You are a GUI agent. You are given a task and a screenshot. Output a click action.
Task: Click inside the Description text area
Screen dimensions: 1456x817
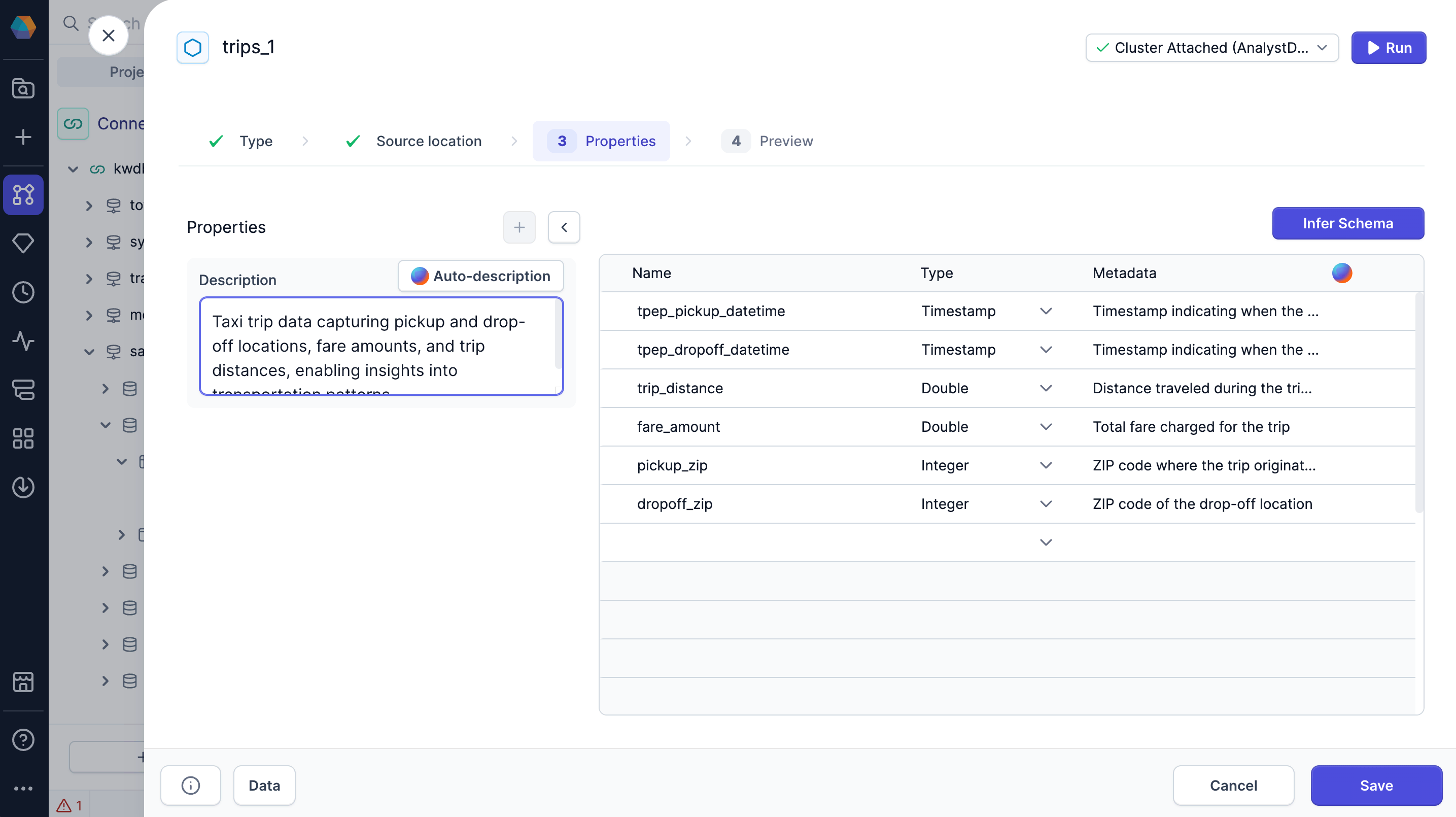[381, 346]
